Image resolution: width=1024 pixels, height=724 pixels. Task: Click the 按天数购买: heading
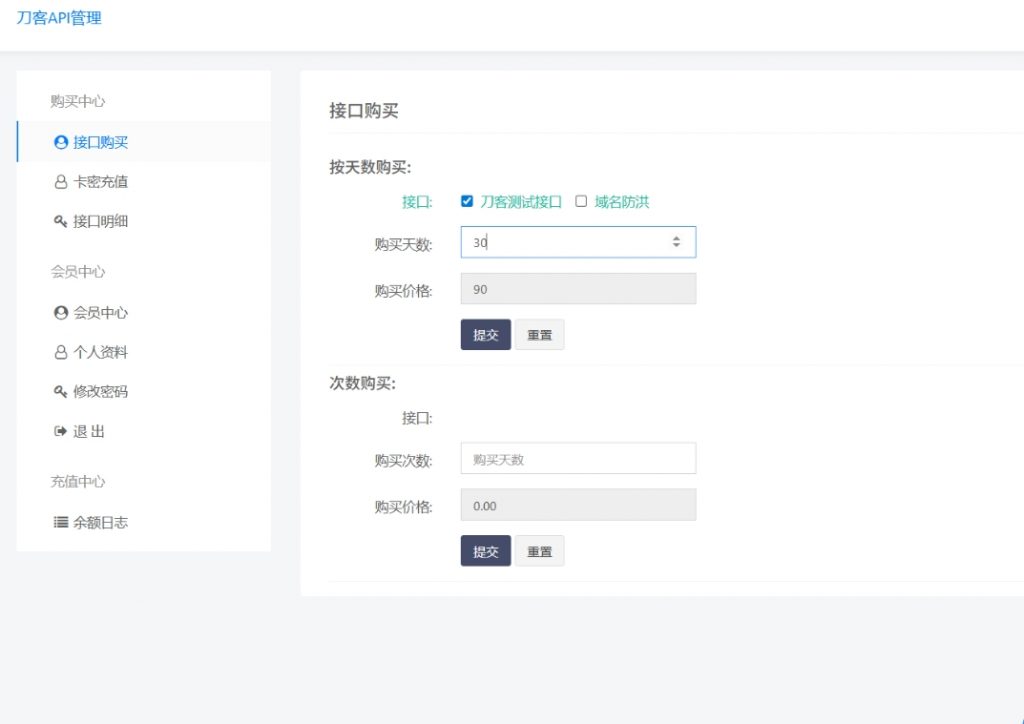coord(370,167)
